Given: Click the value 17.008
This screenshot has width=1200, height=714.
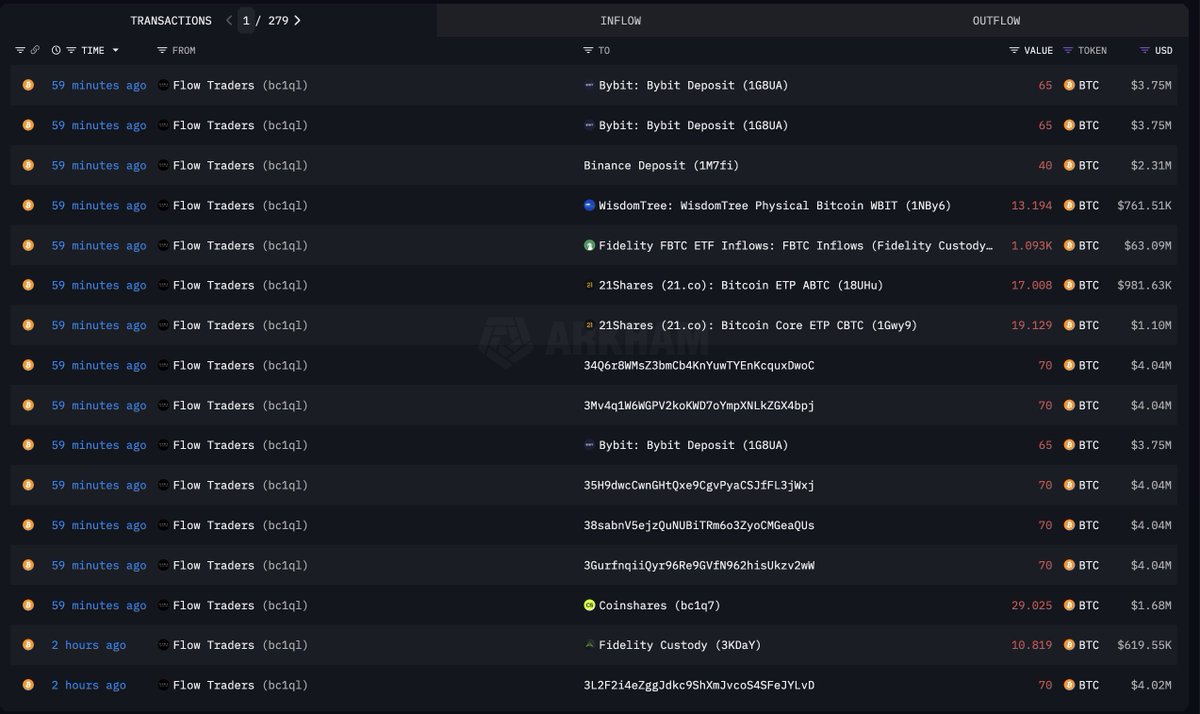Looking at the screenshot, I should coord(1032,285).
